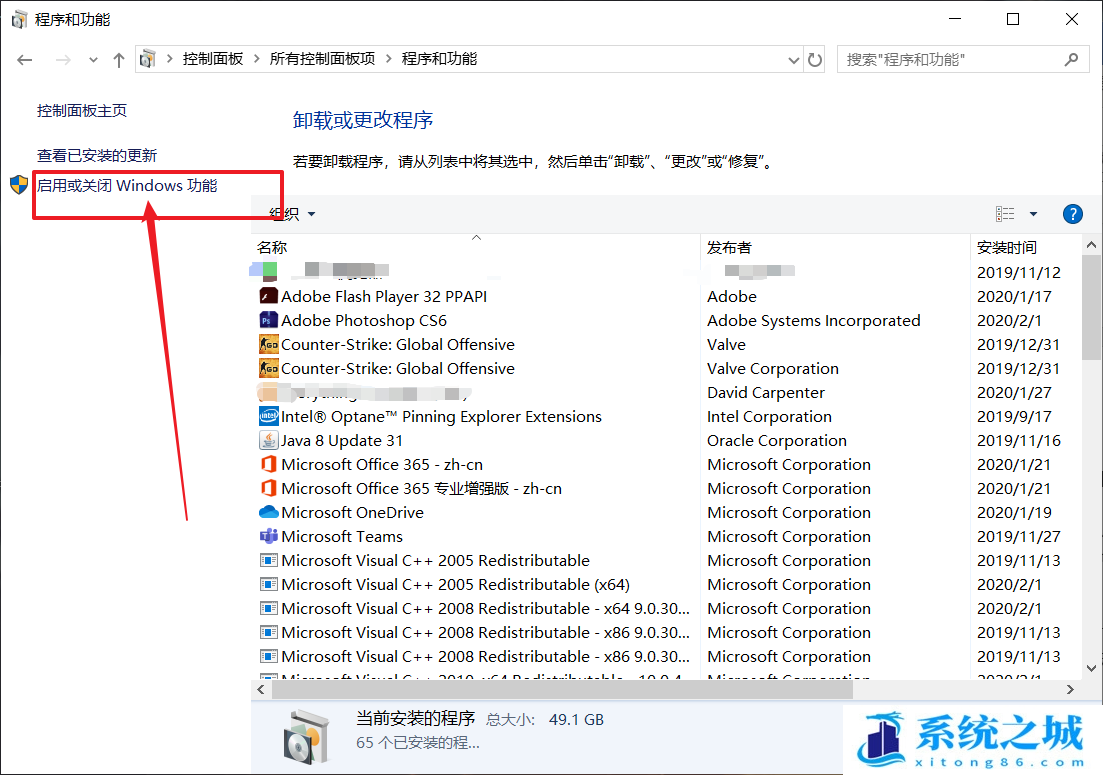The image size is (1103, 775).
Task: Open 控制面板主页 link
Action: [82, 110]
